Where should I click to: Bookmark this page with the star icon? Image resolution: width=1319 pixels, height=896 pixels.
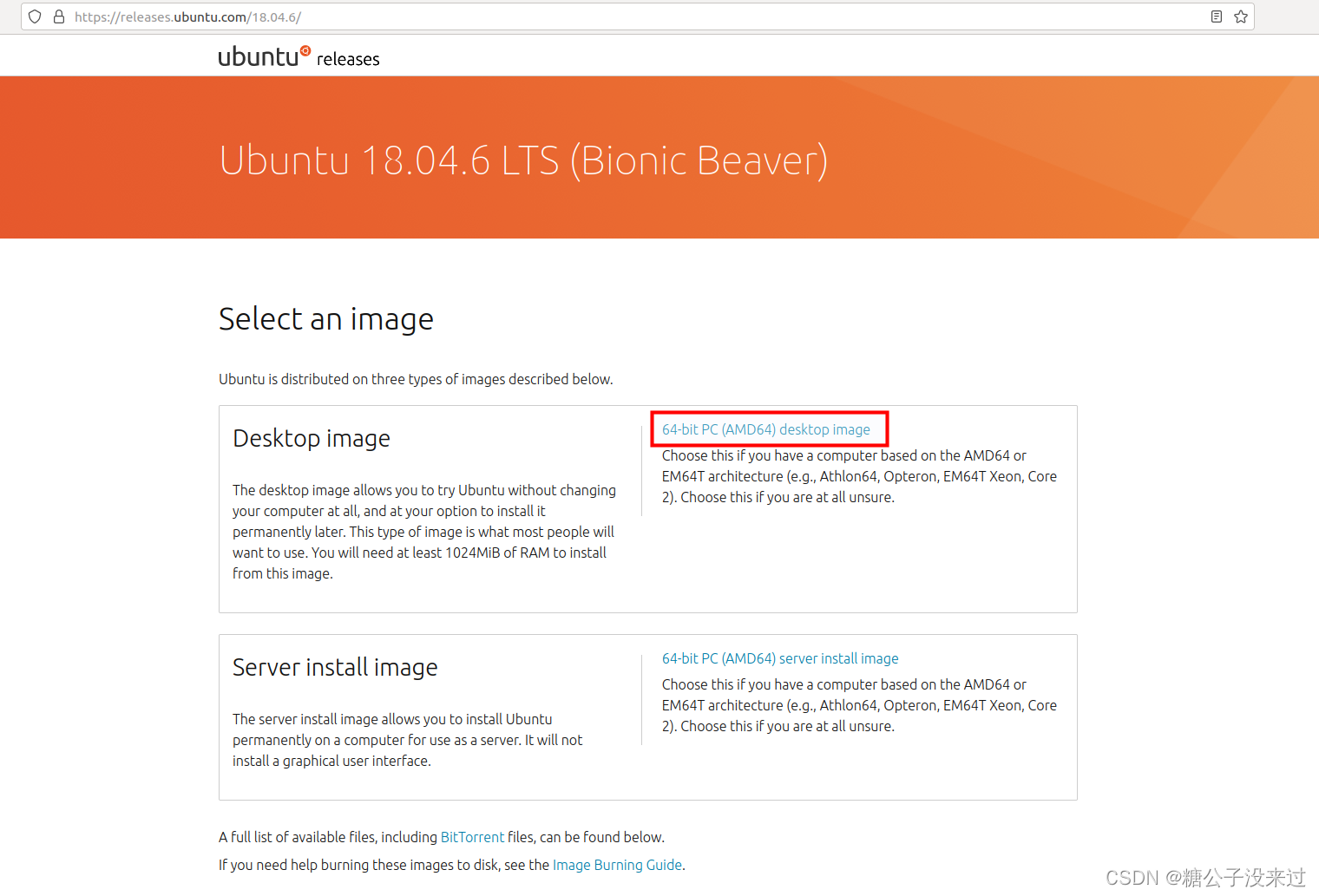tap(1241, 16)
